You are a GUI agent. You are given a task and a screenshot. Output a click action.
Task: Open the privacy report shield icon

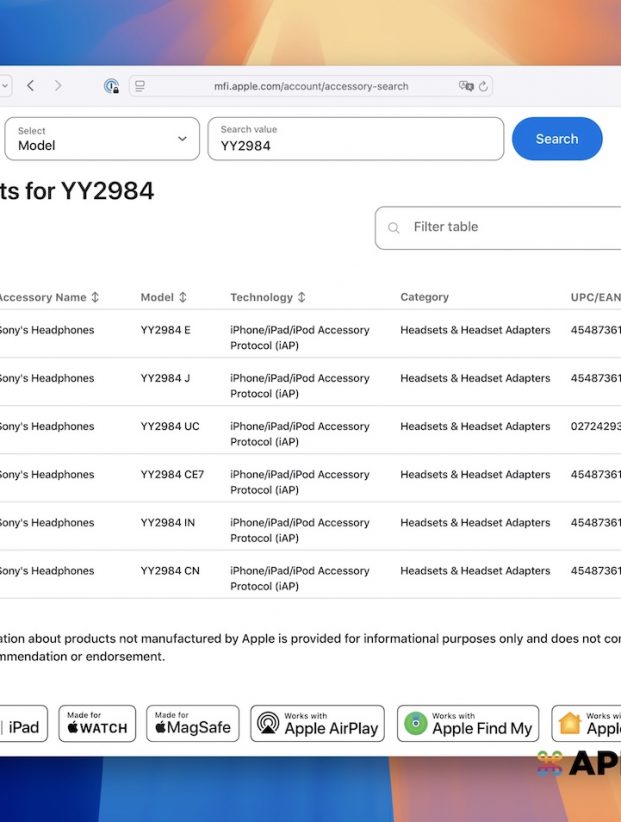tap(111, 86)
